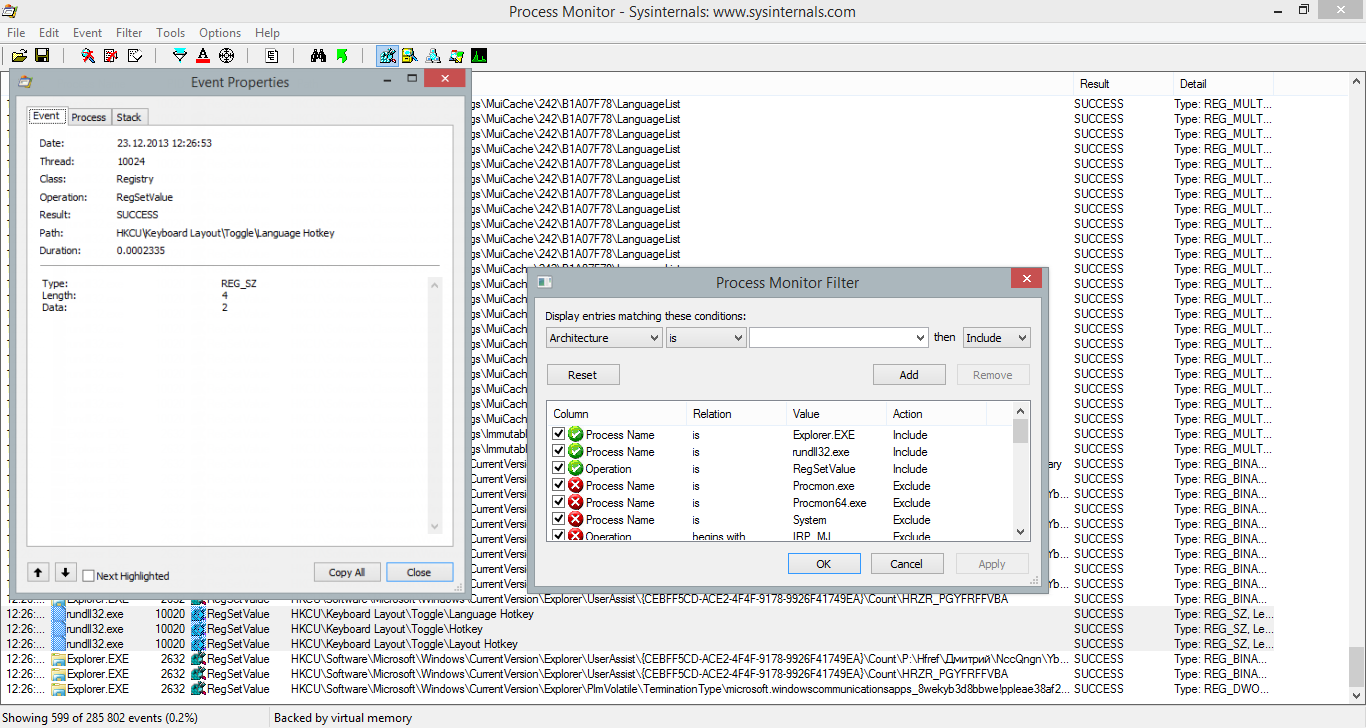Screen dimensions: 1366x728
Task: Open the Process Tree toolbar icon
Action: 272,56
